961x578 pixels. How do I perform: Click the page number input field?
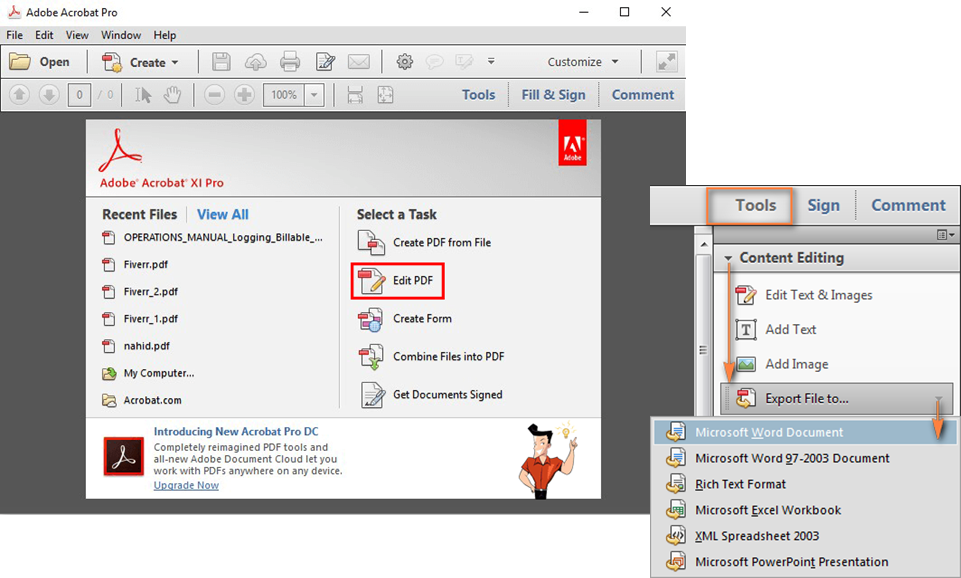79,95
